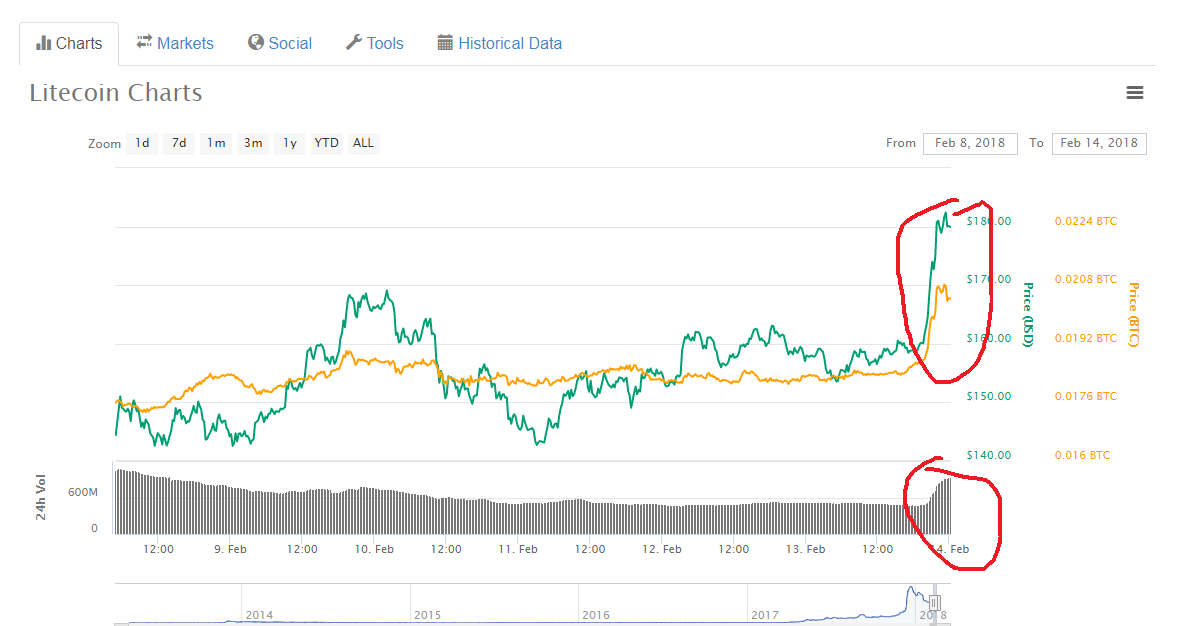Screen dimensions: 1189x626
Task: Click the 600M volume axis label
Action: 83,493
